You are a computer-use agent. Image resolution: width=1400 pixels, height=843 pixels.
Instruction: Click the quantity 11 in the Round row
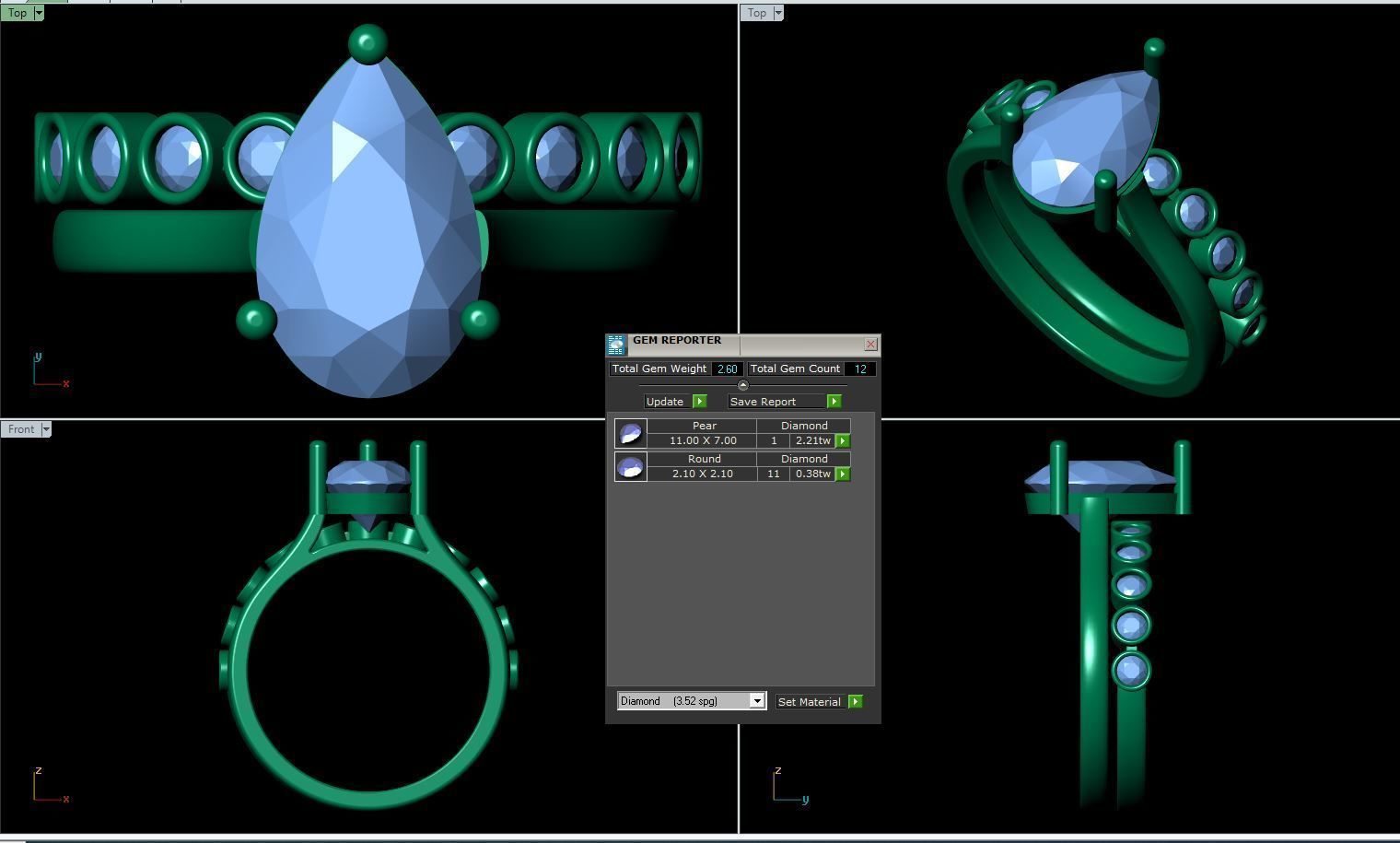point(774,474)
